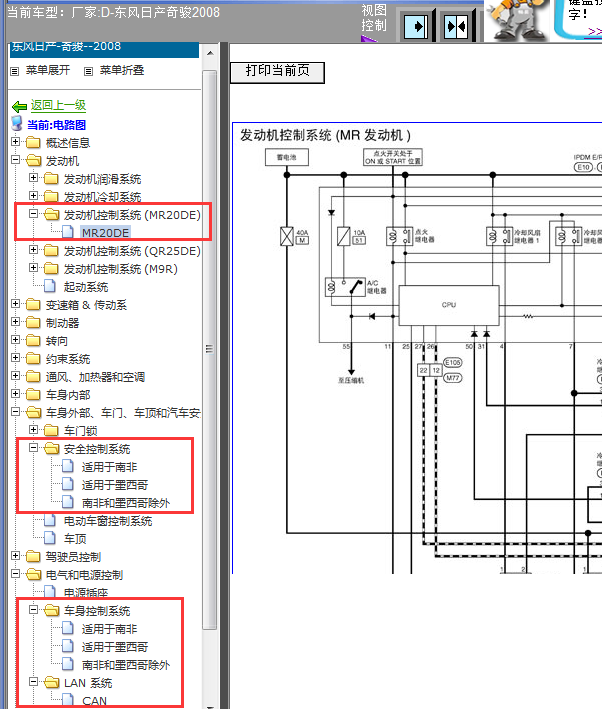
Task: Collapse the 电气和电源控制 node
Action: pos(15,574)
